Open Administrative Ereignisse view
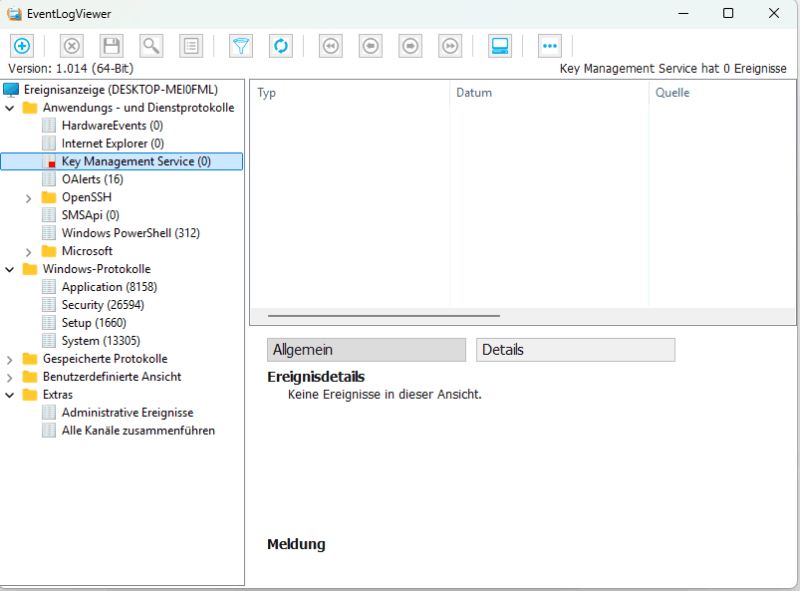 (x=127, y=412)
